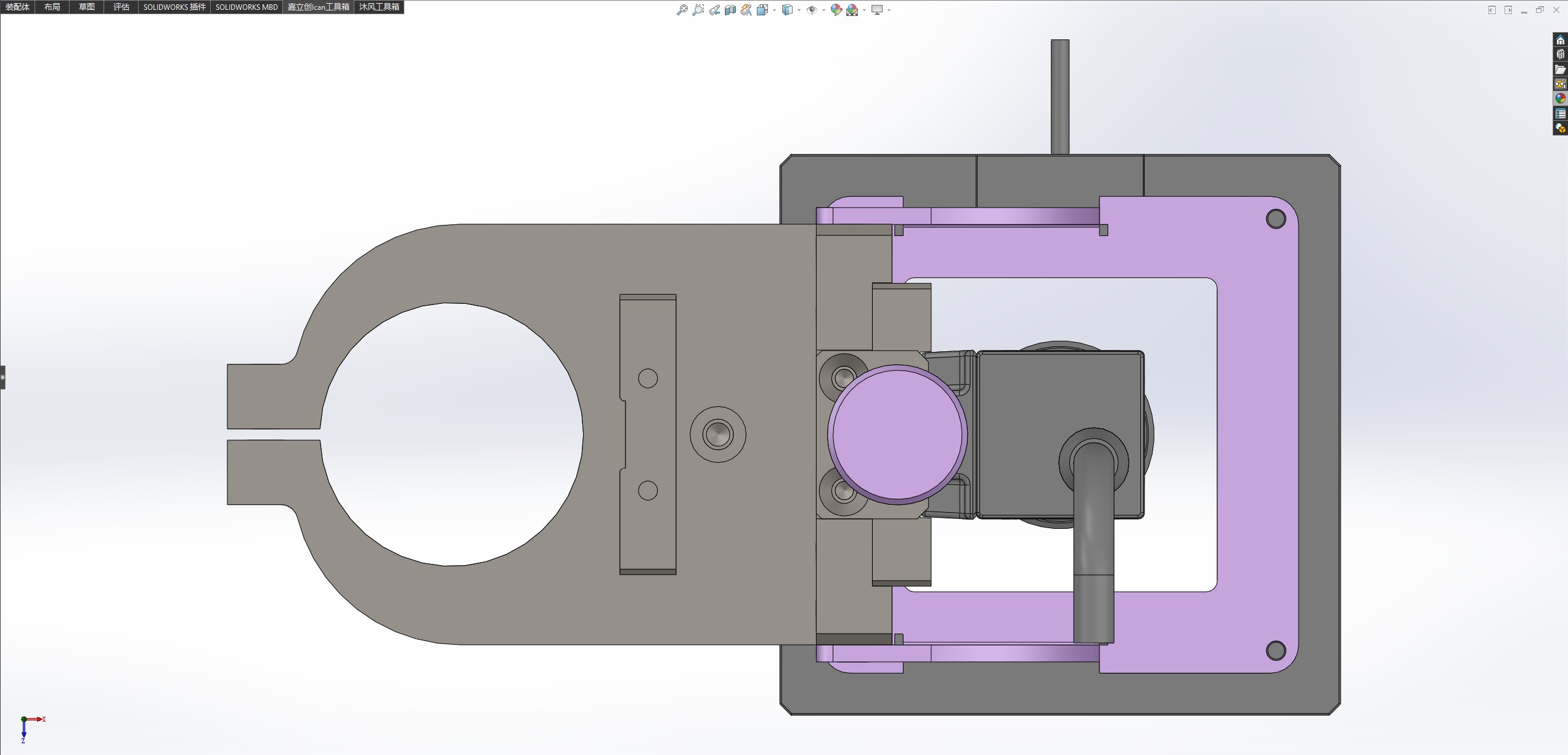This screenshot has height=755, width=1568.
Task: Open the Design Library task pane
Action: (1560, 54)
